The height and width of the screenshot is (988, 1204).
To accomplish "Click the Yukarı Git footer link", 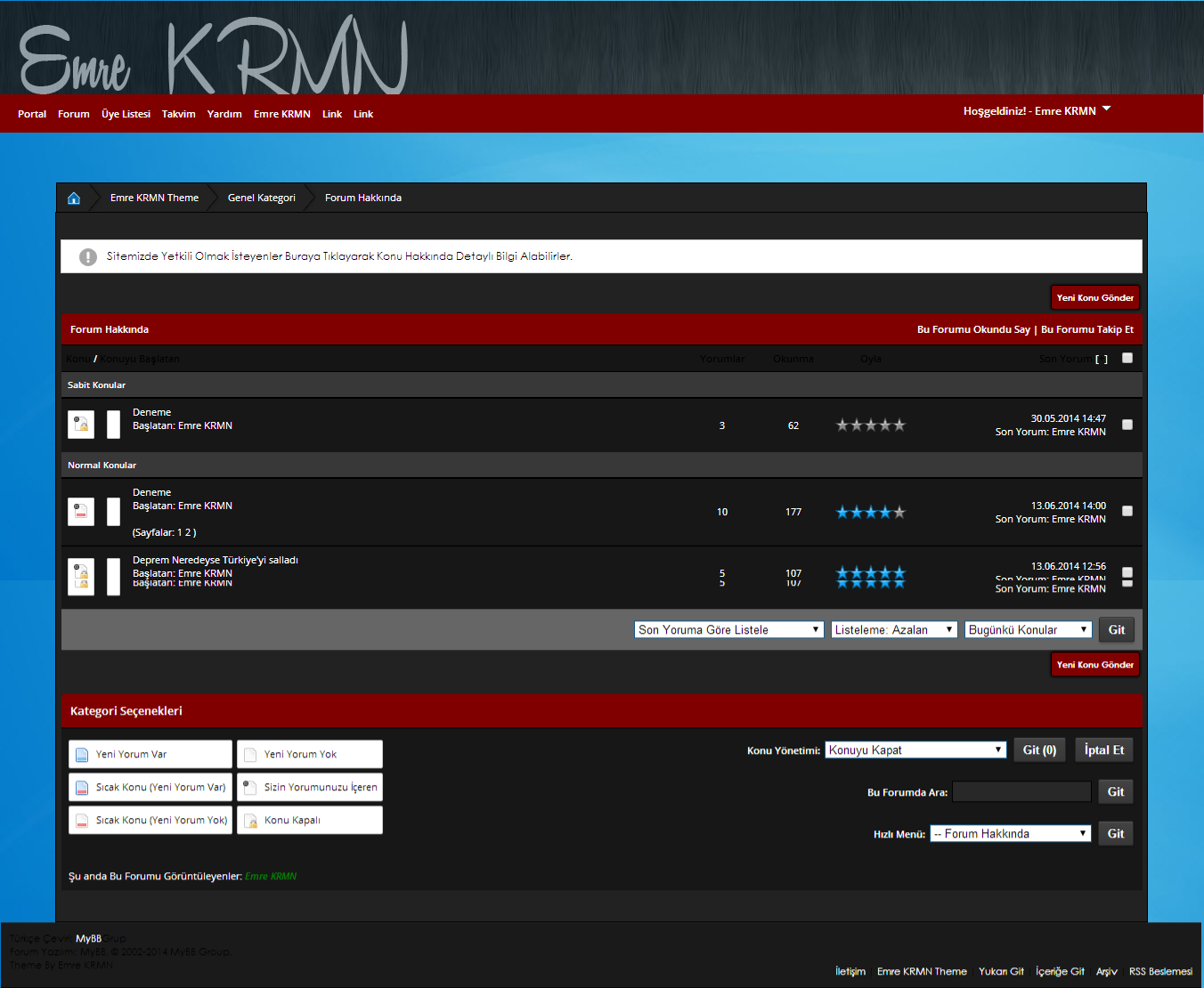I will click(x=1001, y=972).
